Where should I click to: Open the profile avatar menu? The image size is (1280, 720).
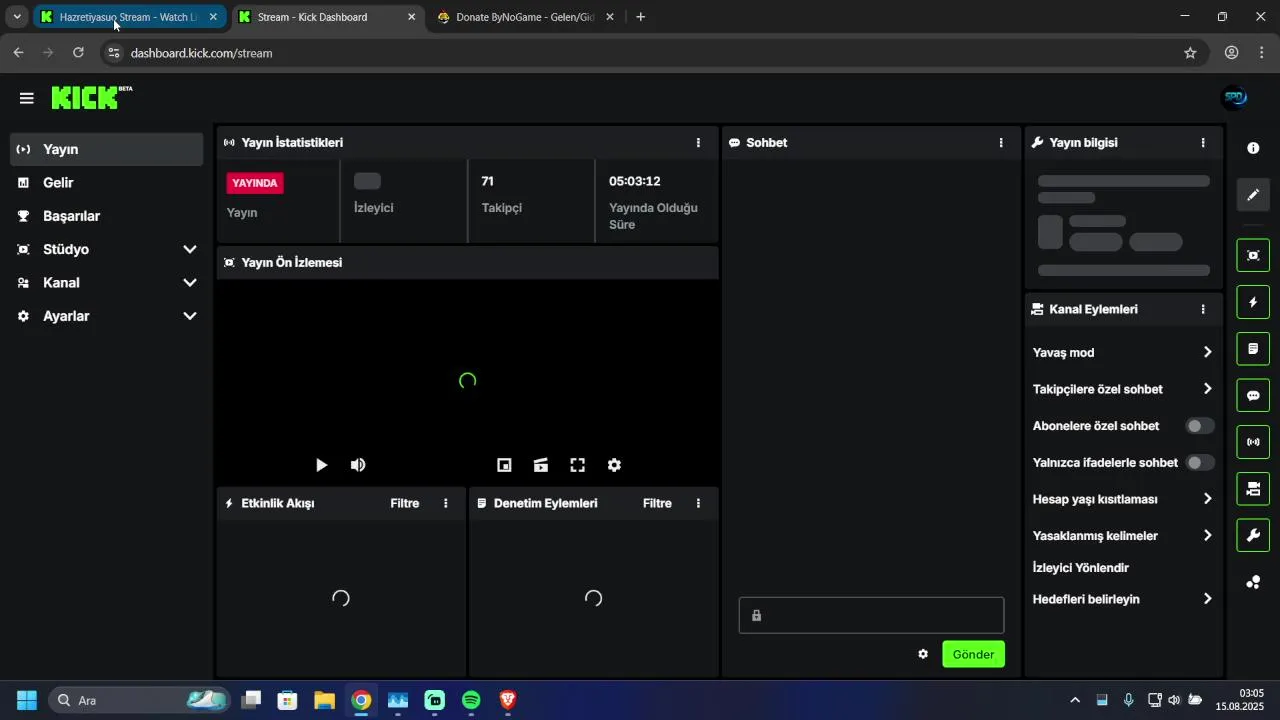click(x=1235, y=97)
